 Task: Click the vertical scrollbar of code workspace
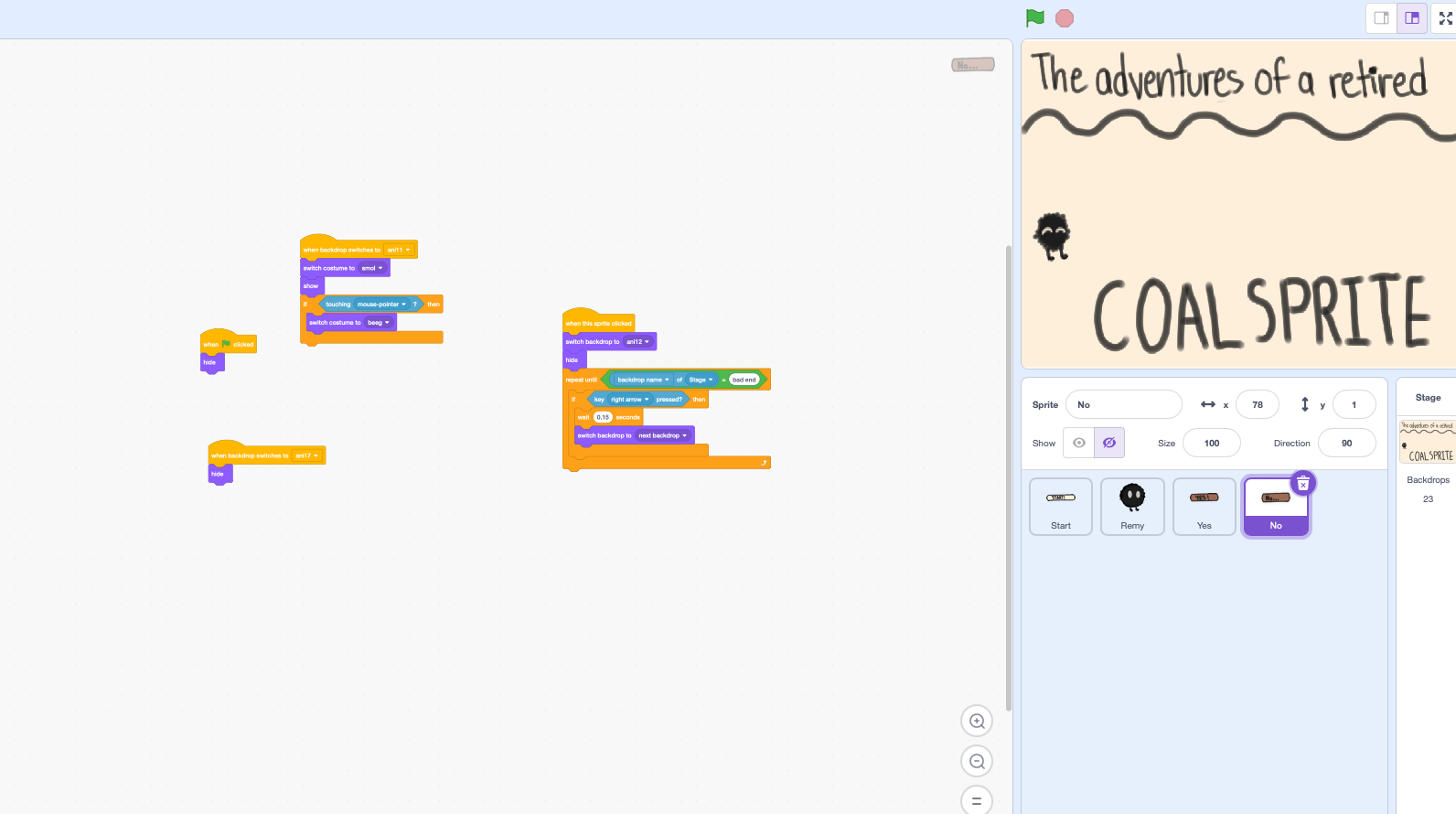tap(1008, 477)
